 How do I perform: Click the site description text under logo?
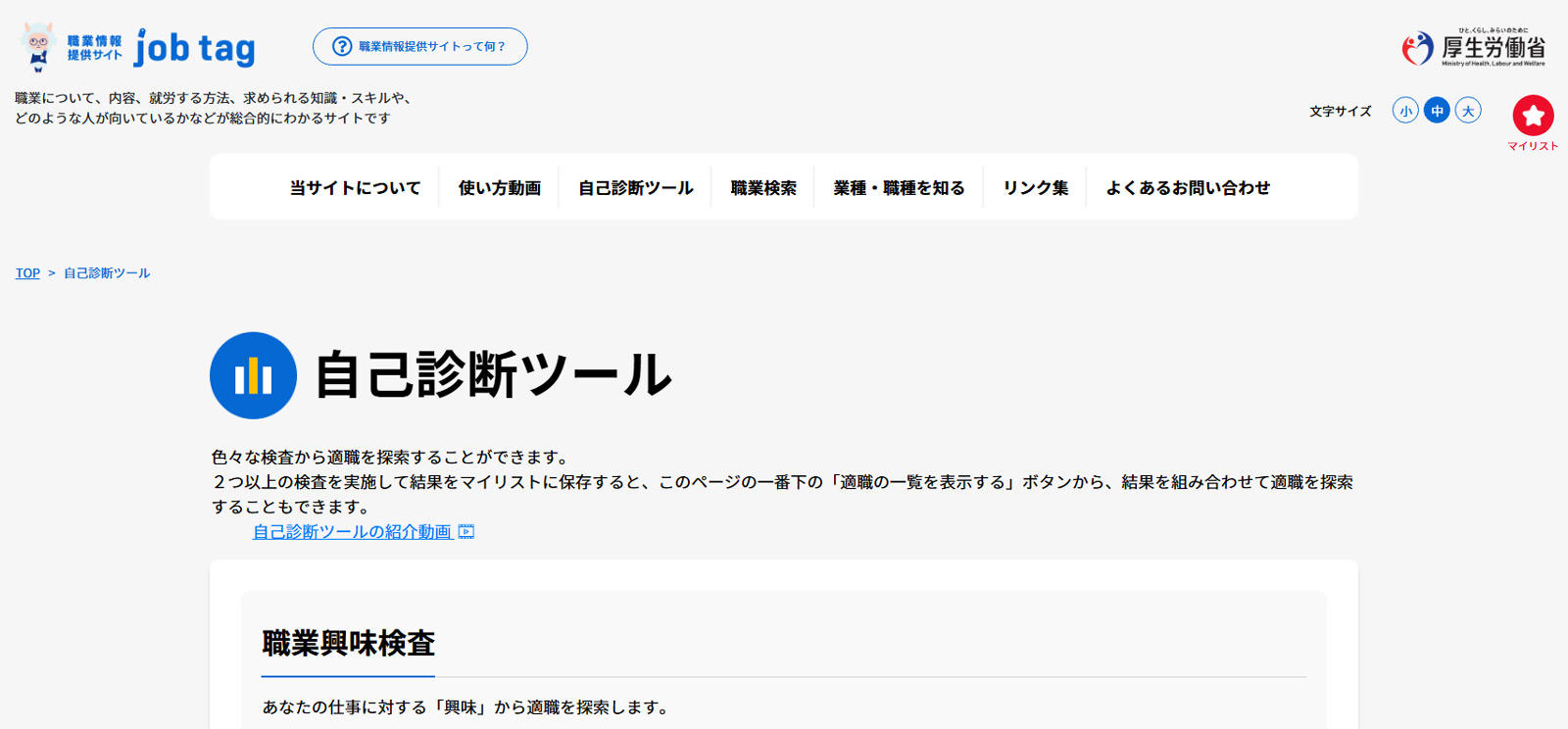(214, 108)
